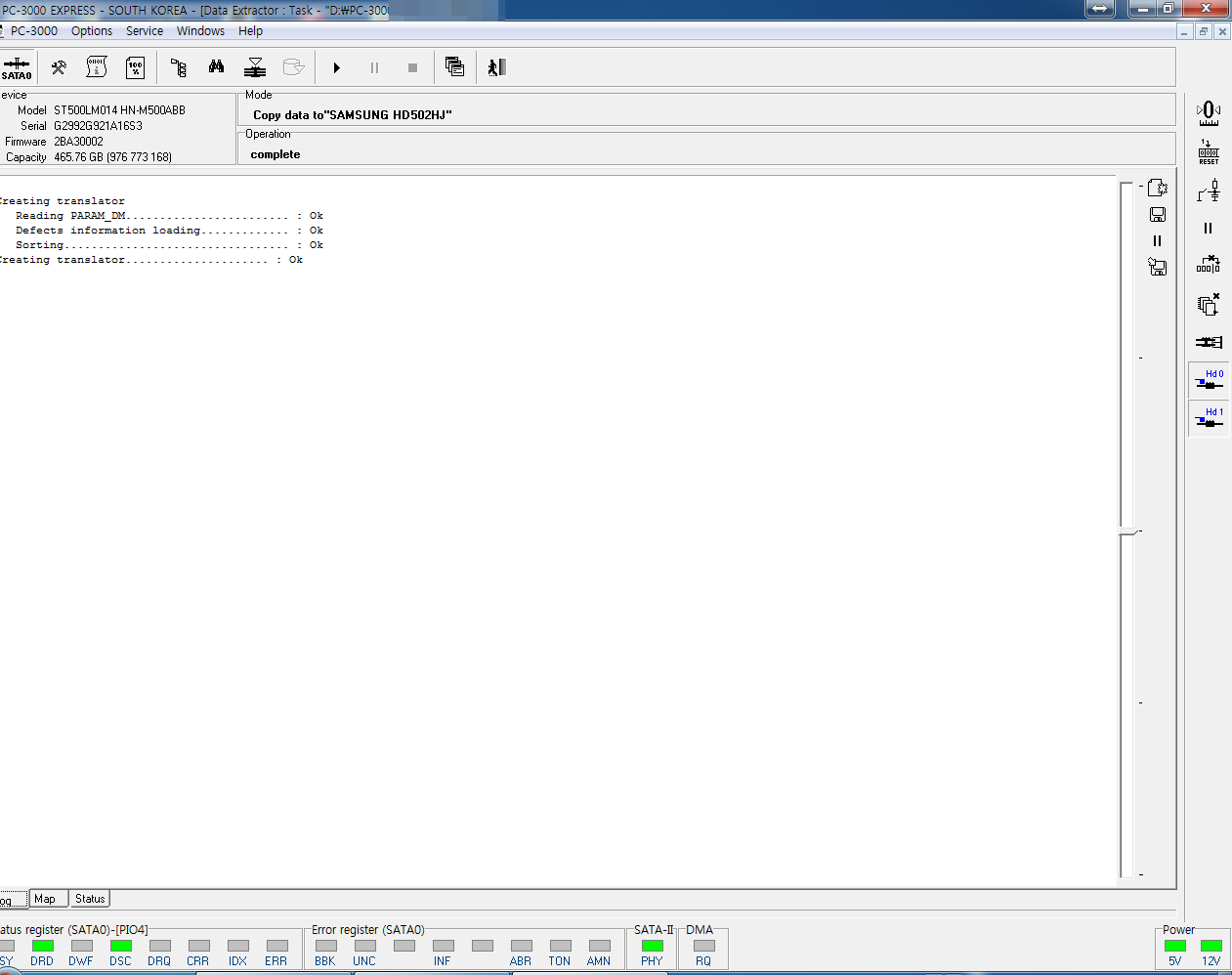Click the exit running-man icon
The image size is (1232, 975).
click(x=496, y=67)
